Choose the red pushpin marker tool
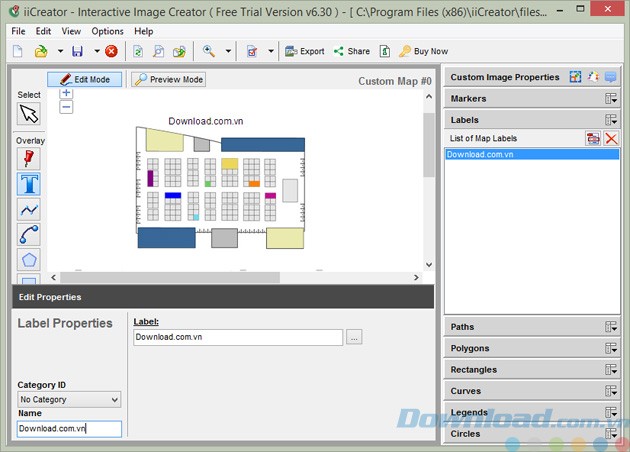Image resolution: width=630 pixels, height=452 pixels. tap(29, 159)
